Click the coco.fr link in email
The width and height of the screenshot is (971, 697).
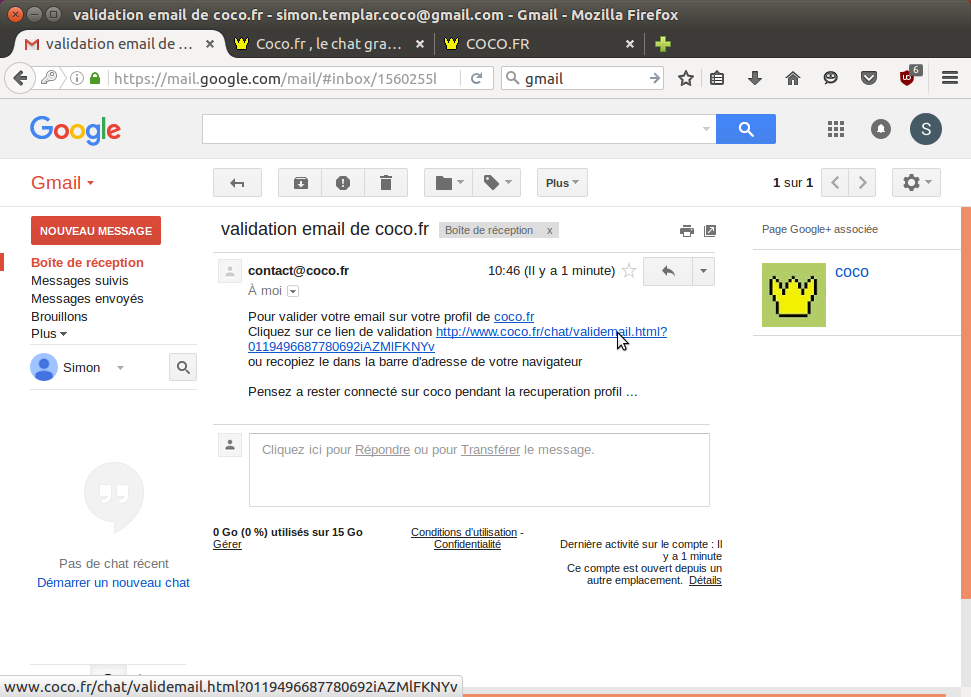pyautogui.click(x=514, y=316)
